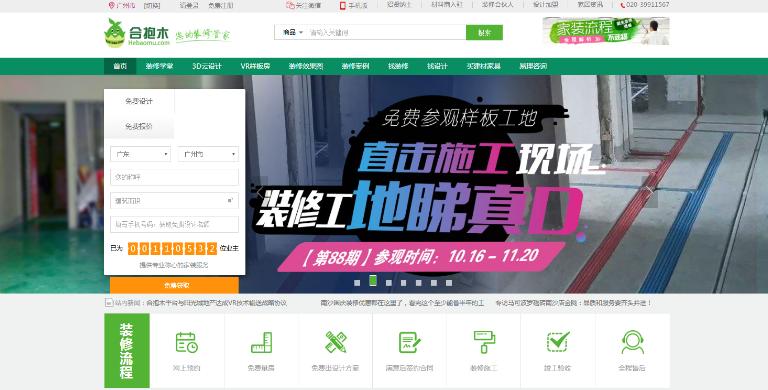Click the [切换] city switch link
Viewport: 768px width, 390px height.
(152, 5)
